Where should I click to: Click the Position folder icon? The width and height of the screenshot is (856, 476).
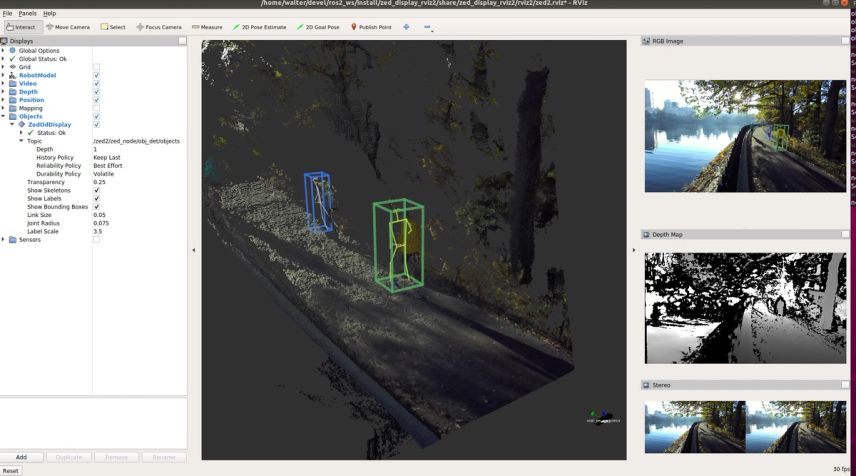click(13, 100)
